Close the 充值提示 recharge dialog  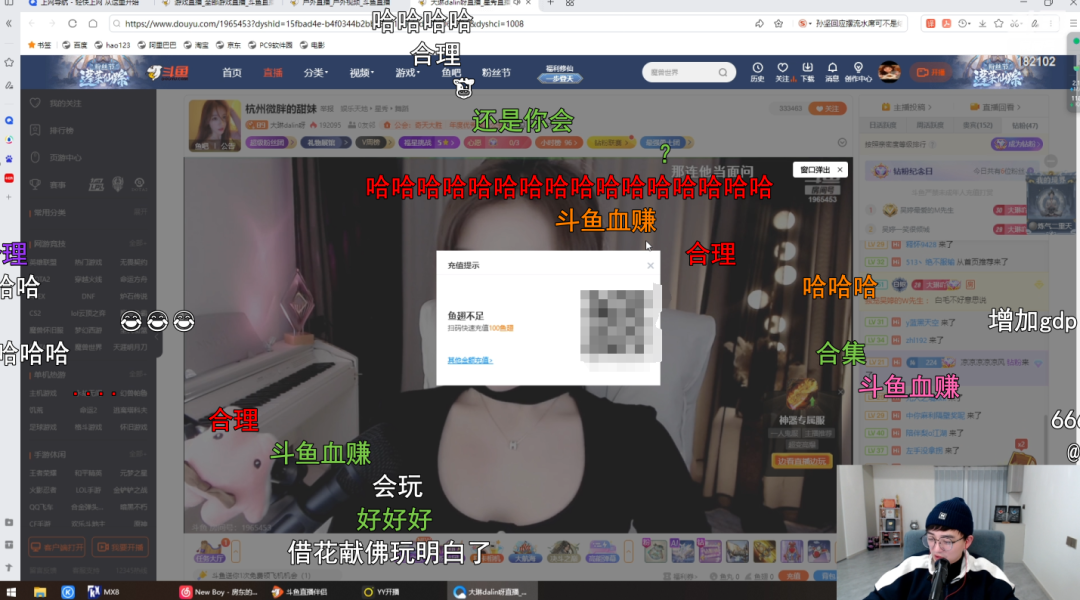pyautogui.click(x=650, y=265)
